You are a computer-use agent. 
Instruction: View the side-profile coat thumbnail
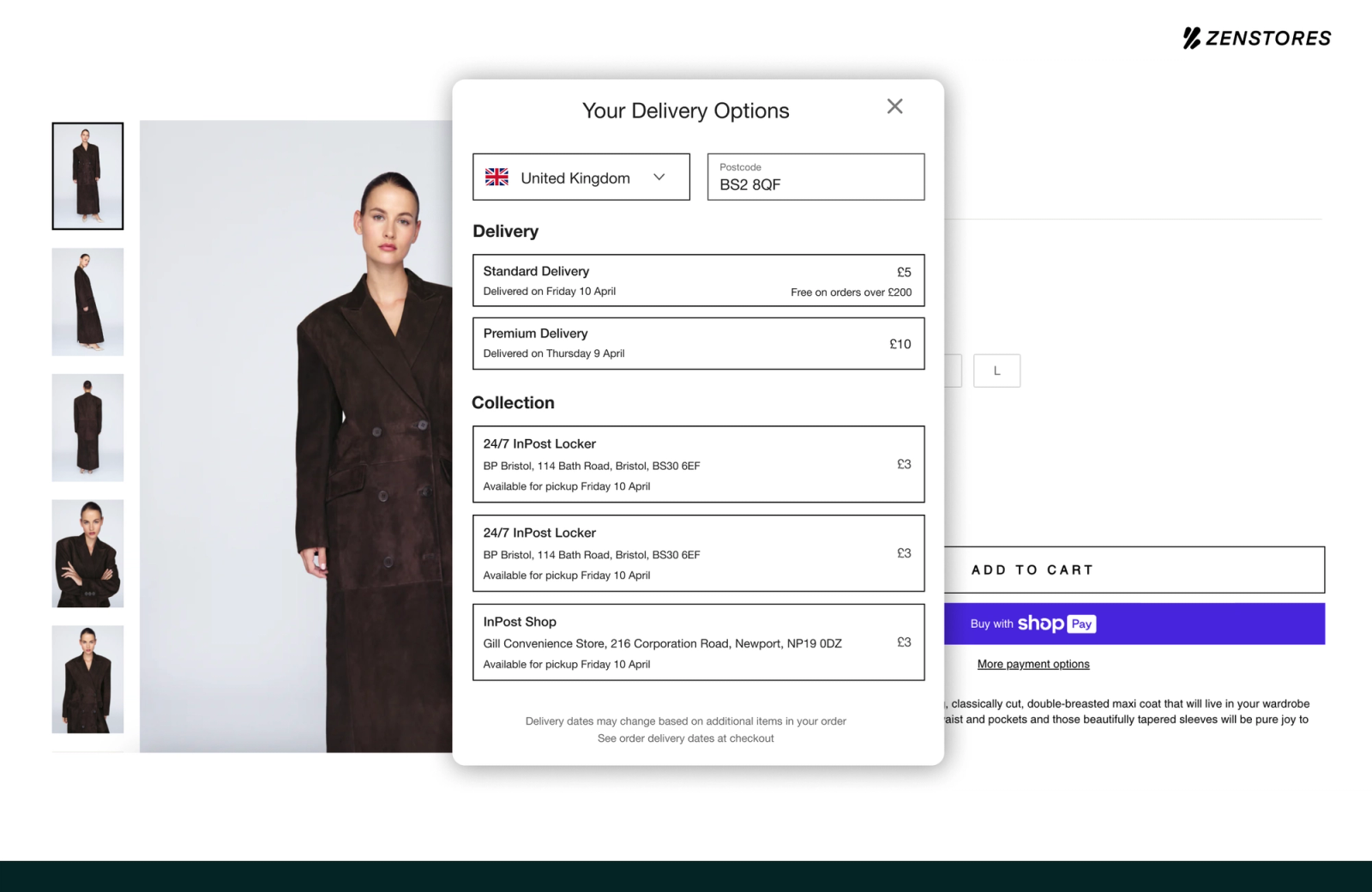click(x=87, y=302)
